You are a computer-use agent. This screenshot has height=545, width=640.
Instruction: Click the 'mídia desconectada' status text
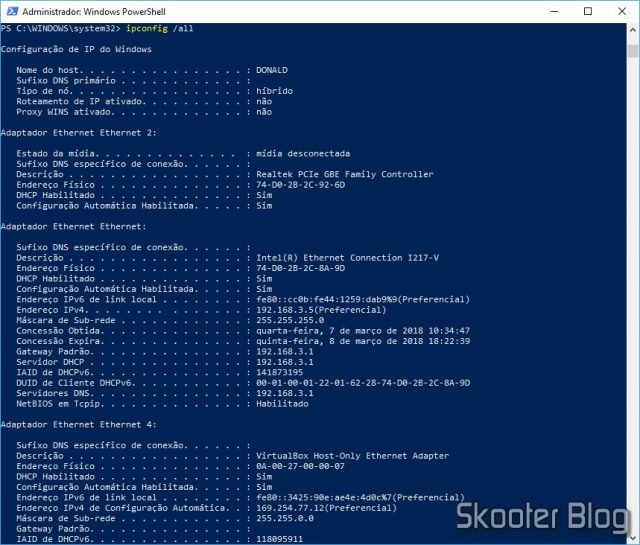pyautogui.click(x=303, y=153)
